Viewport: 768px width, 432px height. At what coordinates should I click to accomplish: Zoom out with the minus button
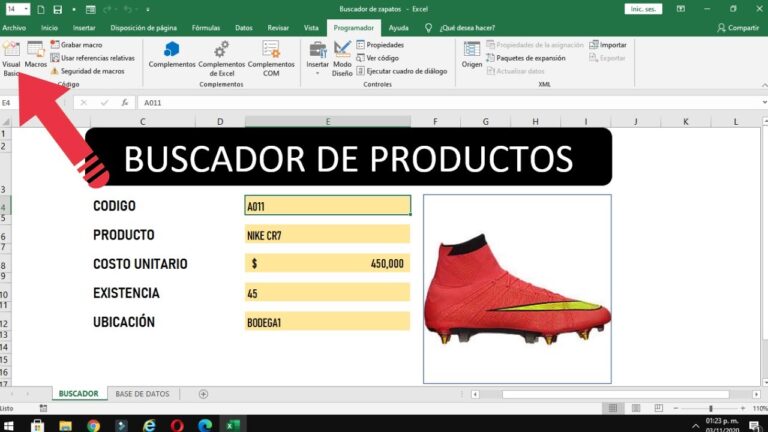point(676,408)
